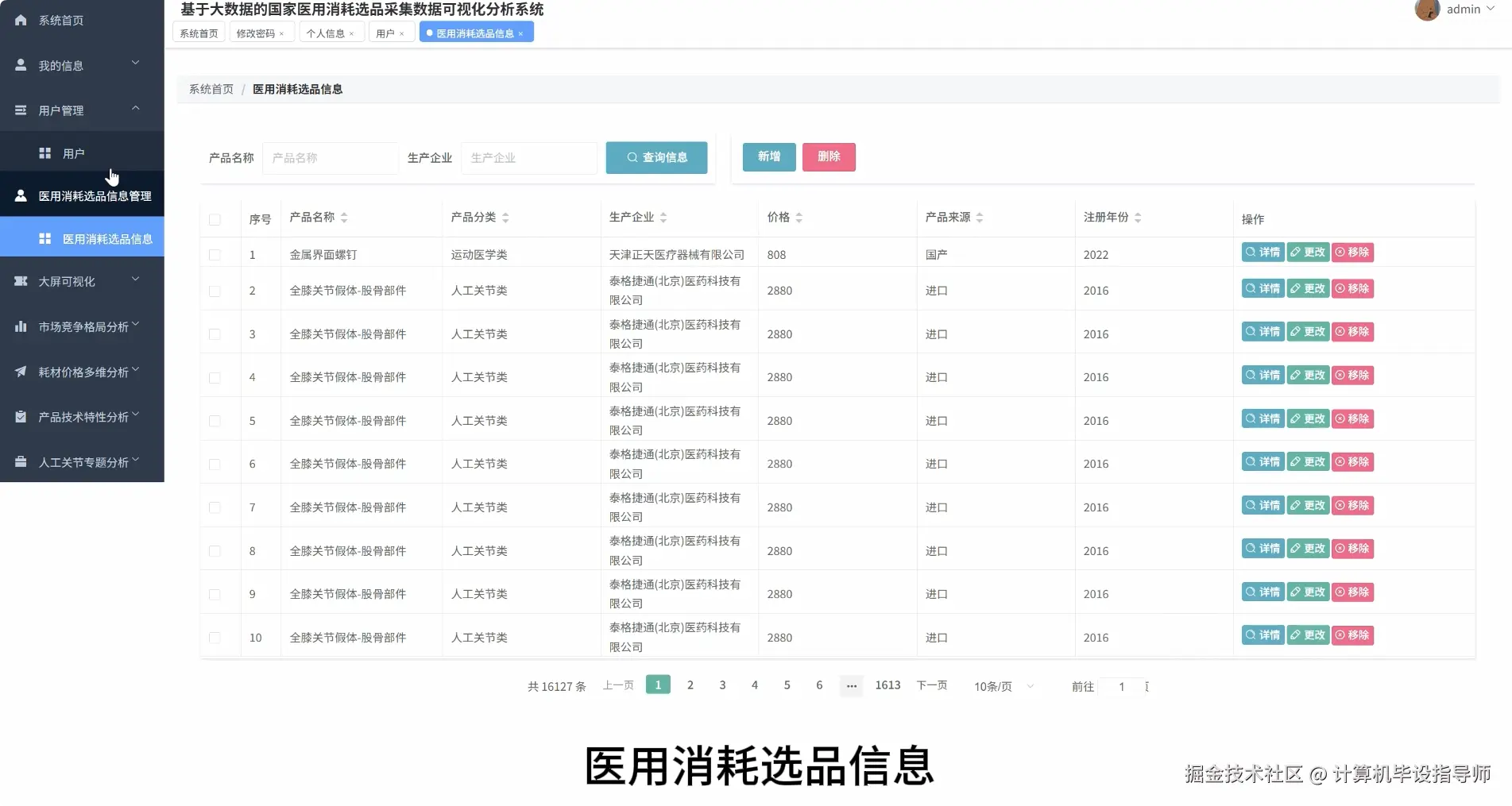1512x806 pixels.
Task: Open the admin account dropdown arrow
Action: click(1491, 9)
